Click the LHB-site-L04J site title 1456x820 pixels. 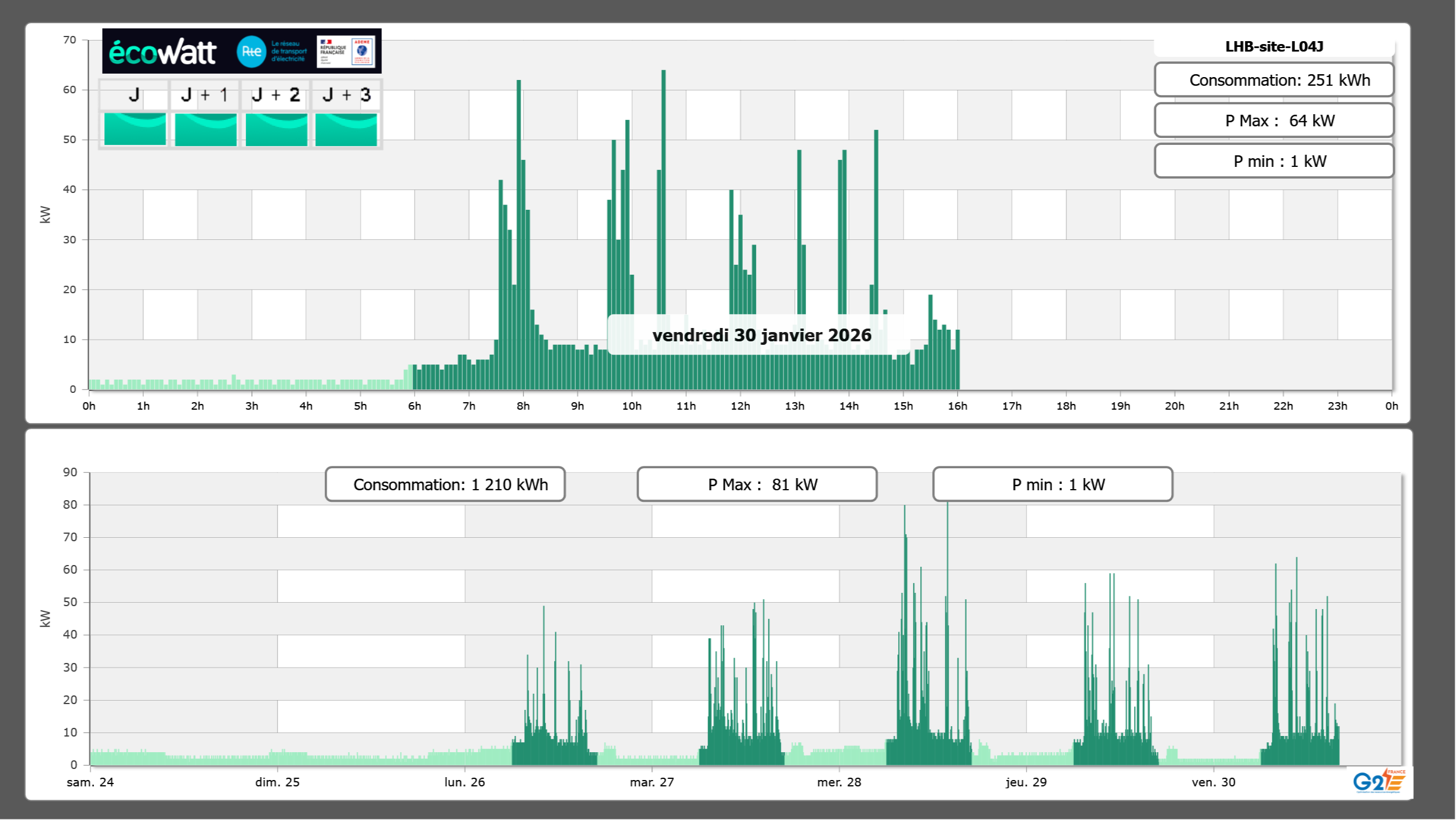tap(1274, 47)
